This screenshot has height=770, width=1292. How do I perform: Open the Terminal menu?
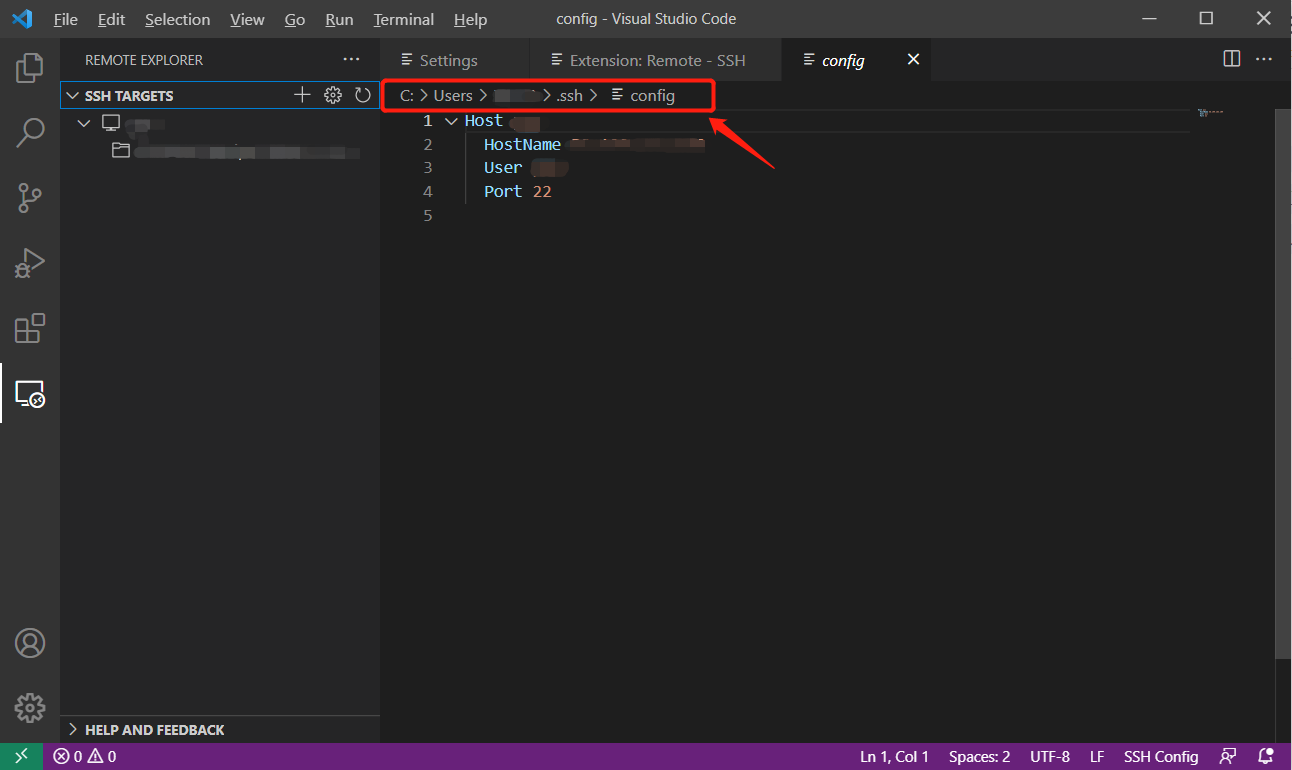[x=403, y=19]
